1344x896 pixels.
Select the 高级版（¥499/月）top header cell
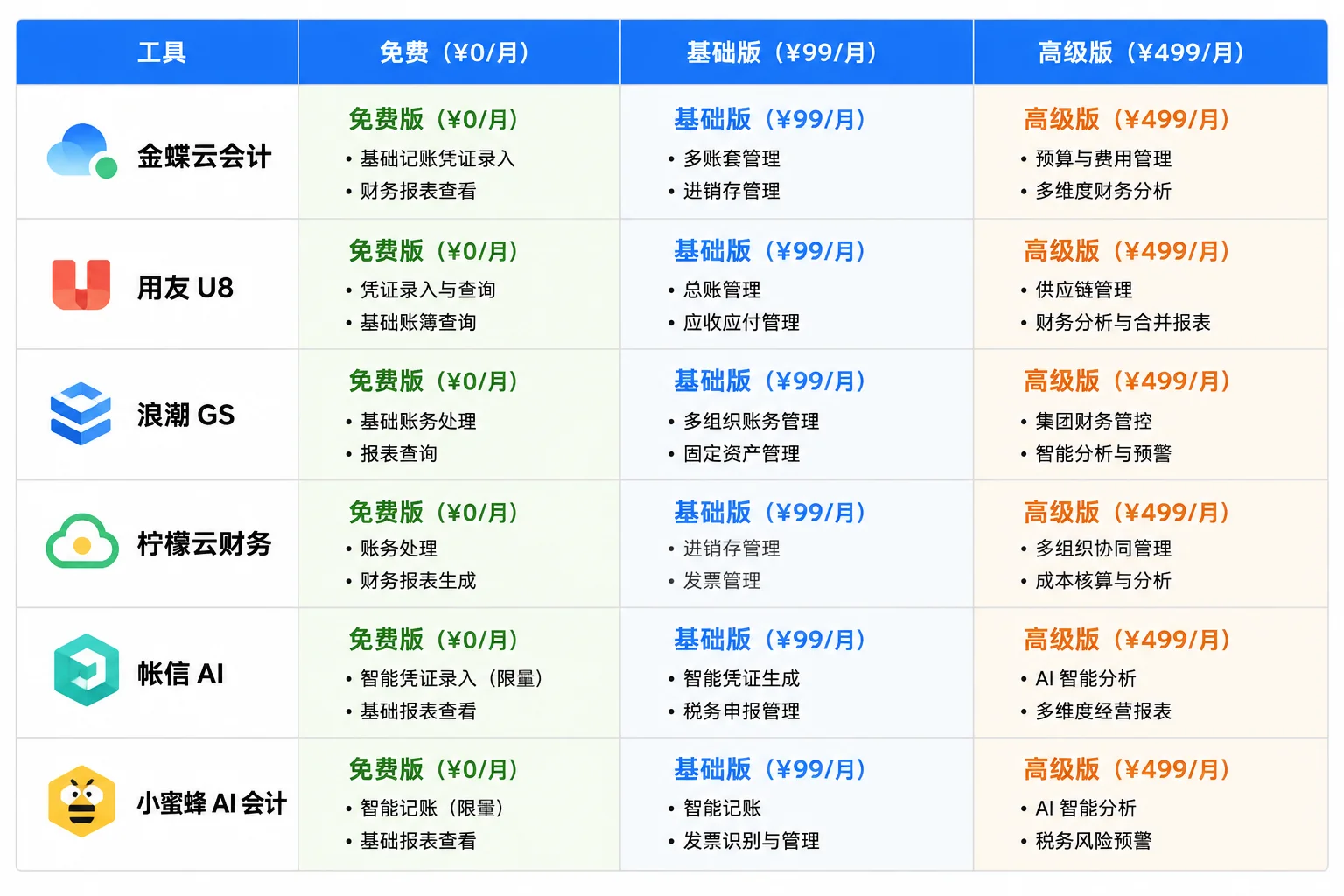[x=1151, y=52]
